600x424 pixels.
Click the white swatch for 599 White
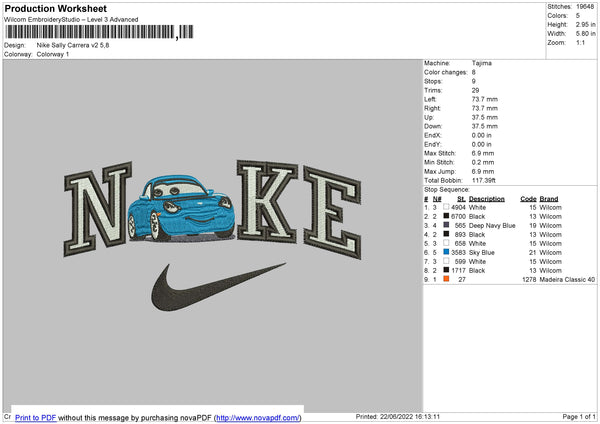point(446,261)
